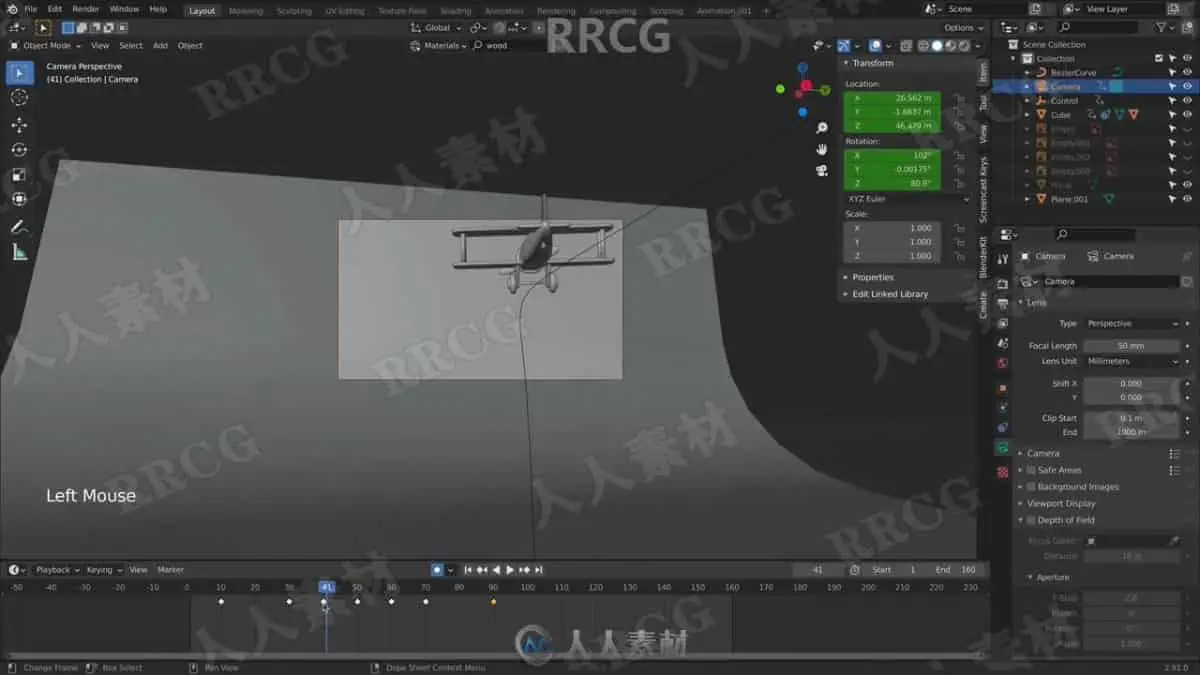Hide BezierCurve using its eye icon
Viewport: 1200px width, 675px height.
pos(1187,73)
